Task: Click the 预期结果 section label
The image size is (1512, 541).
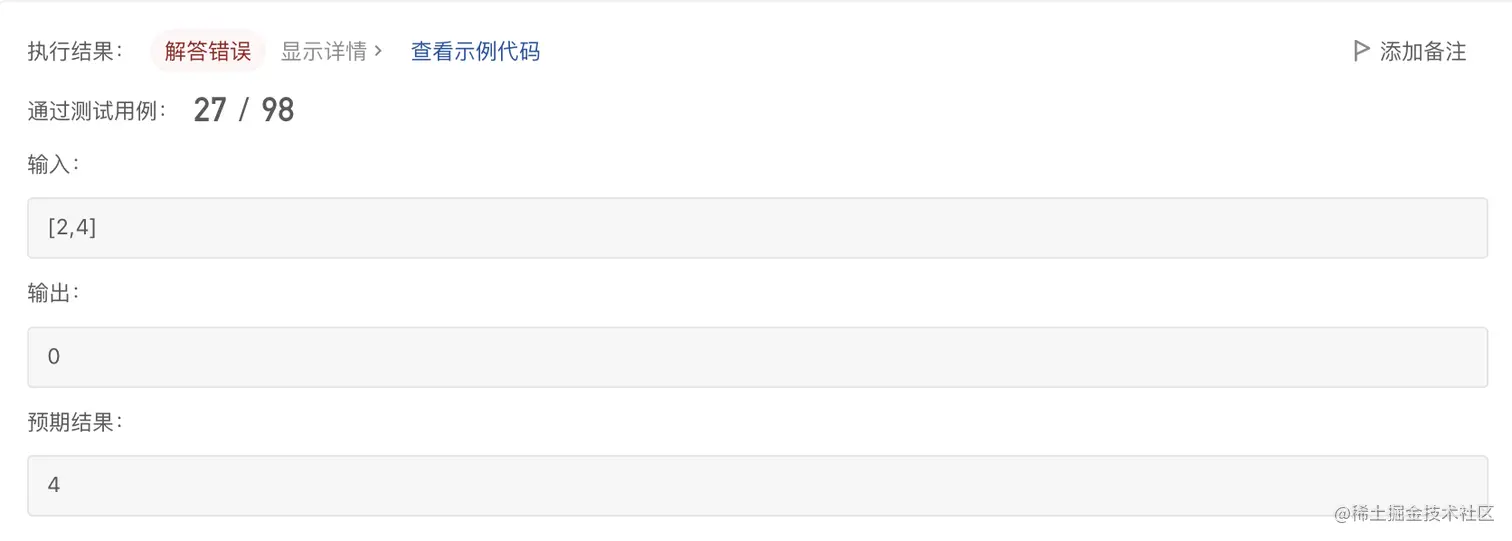Action: [x=75, y=422]
